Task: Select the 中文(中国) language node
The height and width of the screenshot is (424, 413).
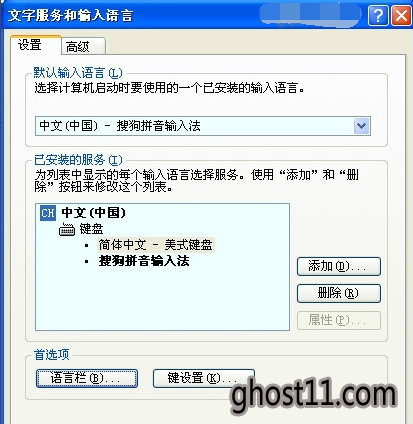Action: 94,213
